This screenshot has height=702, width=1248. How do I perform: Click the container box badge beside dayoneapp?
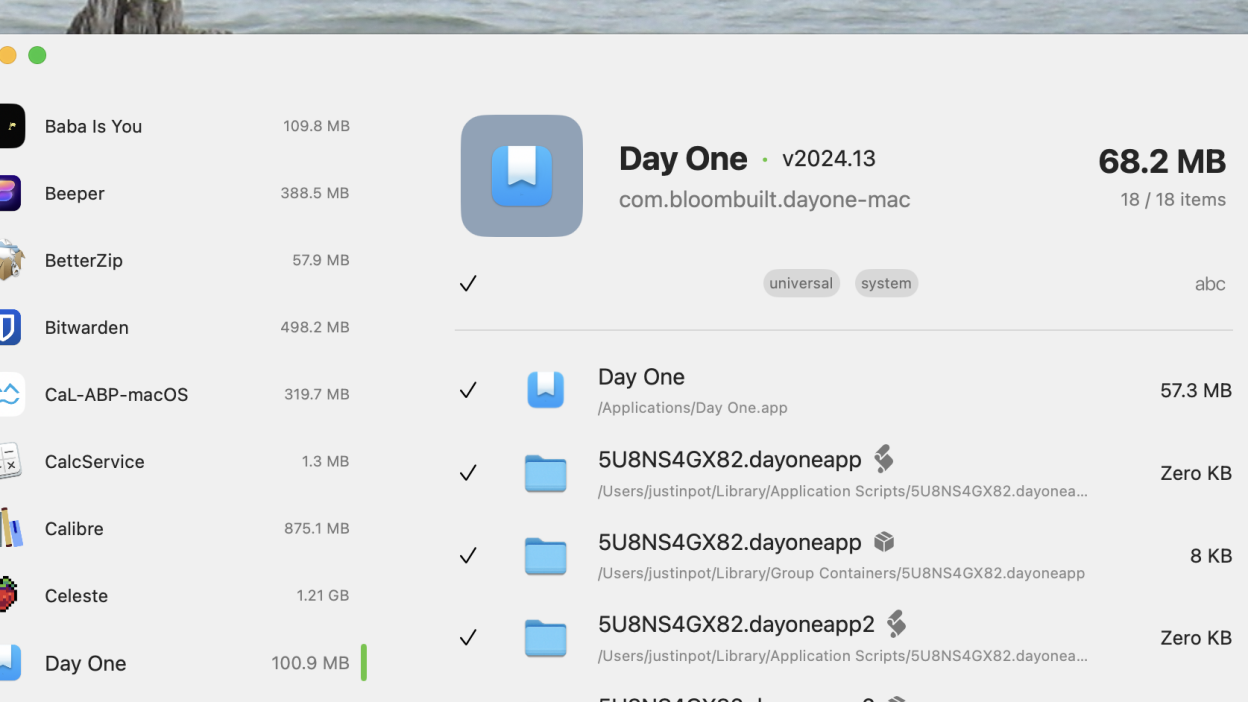pyautogui.click(x=884, y=542)
